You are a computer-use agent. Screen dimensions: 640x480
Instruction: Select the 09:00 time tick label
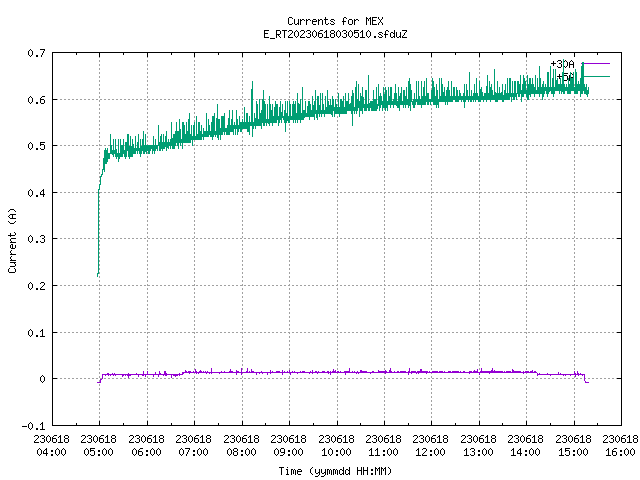(x=288, y=452)
